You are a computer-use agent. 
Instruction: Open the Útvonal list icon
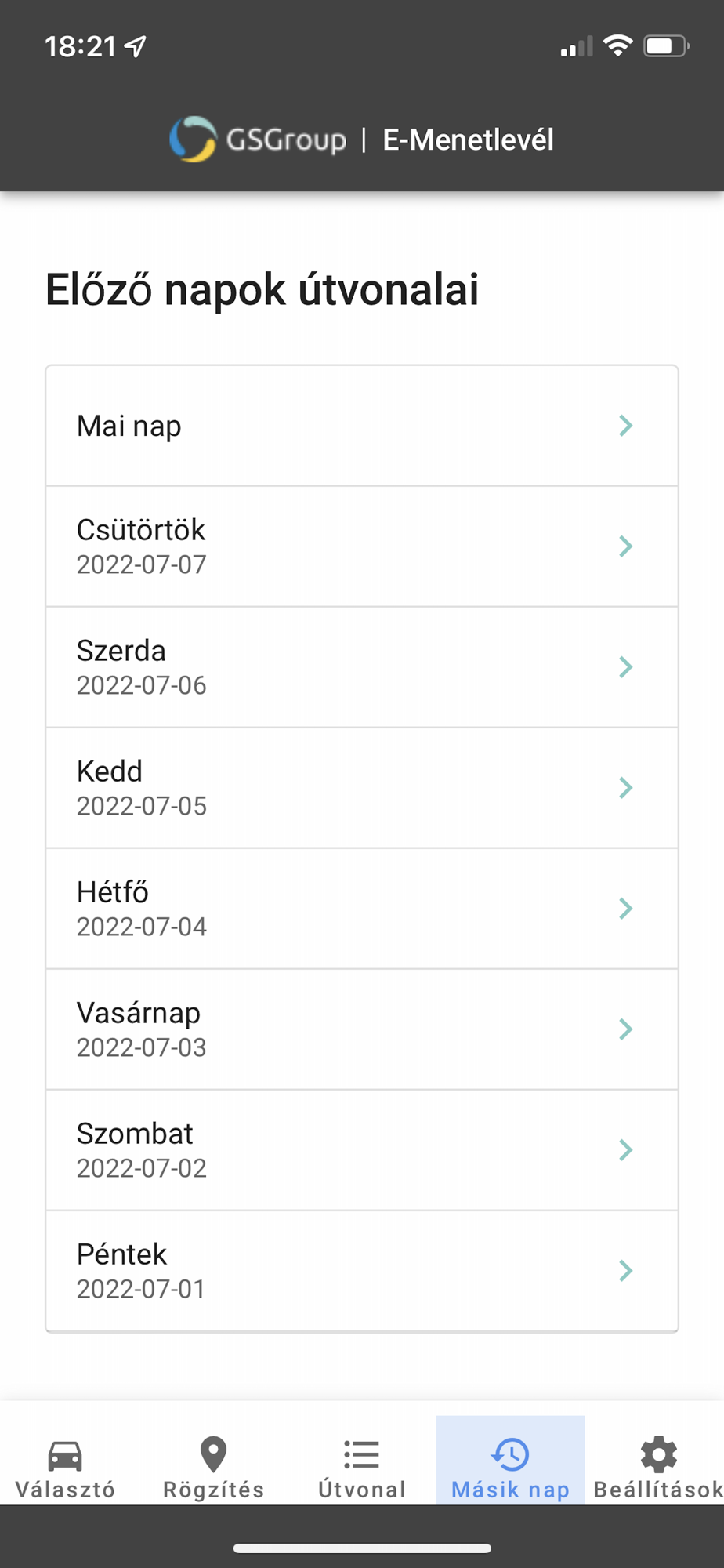coord(361,1455)
